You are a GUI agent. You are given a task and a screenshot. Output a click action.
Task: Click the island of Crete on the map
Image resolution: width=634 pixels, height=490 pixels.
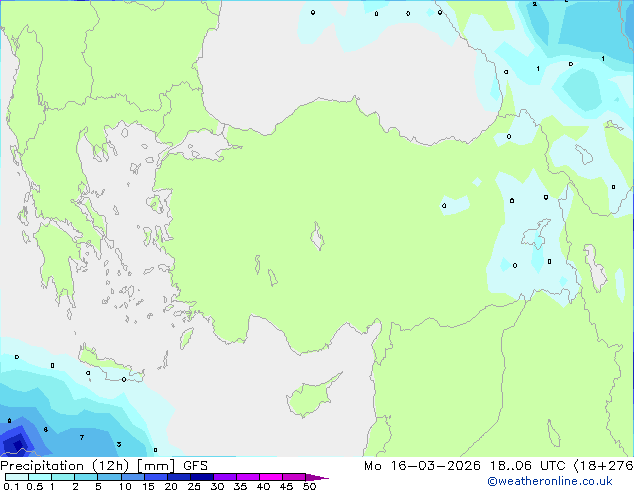click(x=109, y=364)
